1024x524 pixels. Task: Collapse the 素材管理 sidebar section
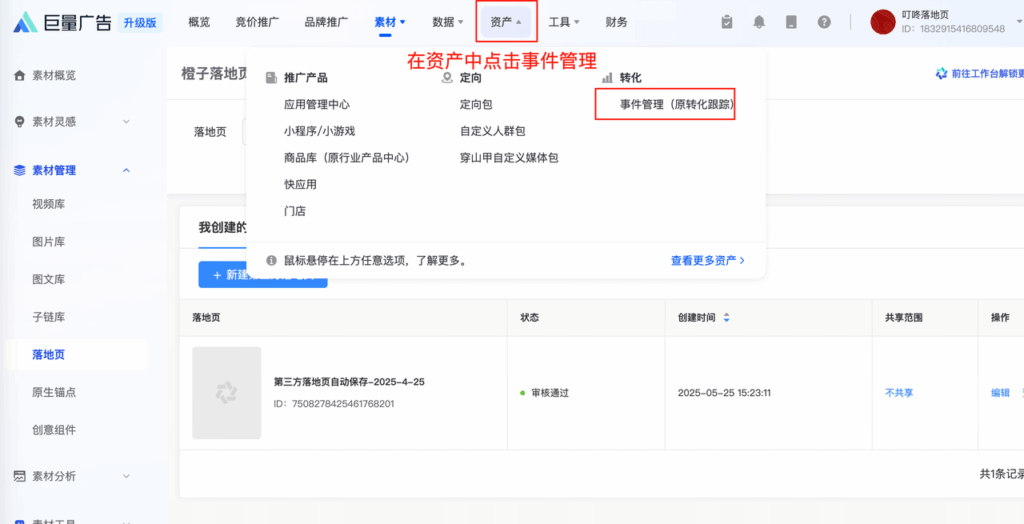coord(126,170)
